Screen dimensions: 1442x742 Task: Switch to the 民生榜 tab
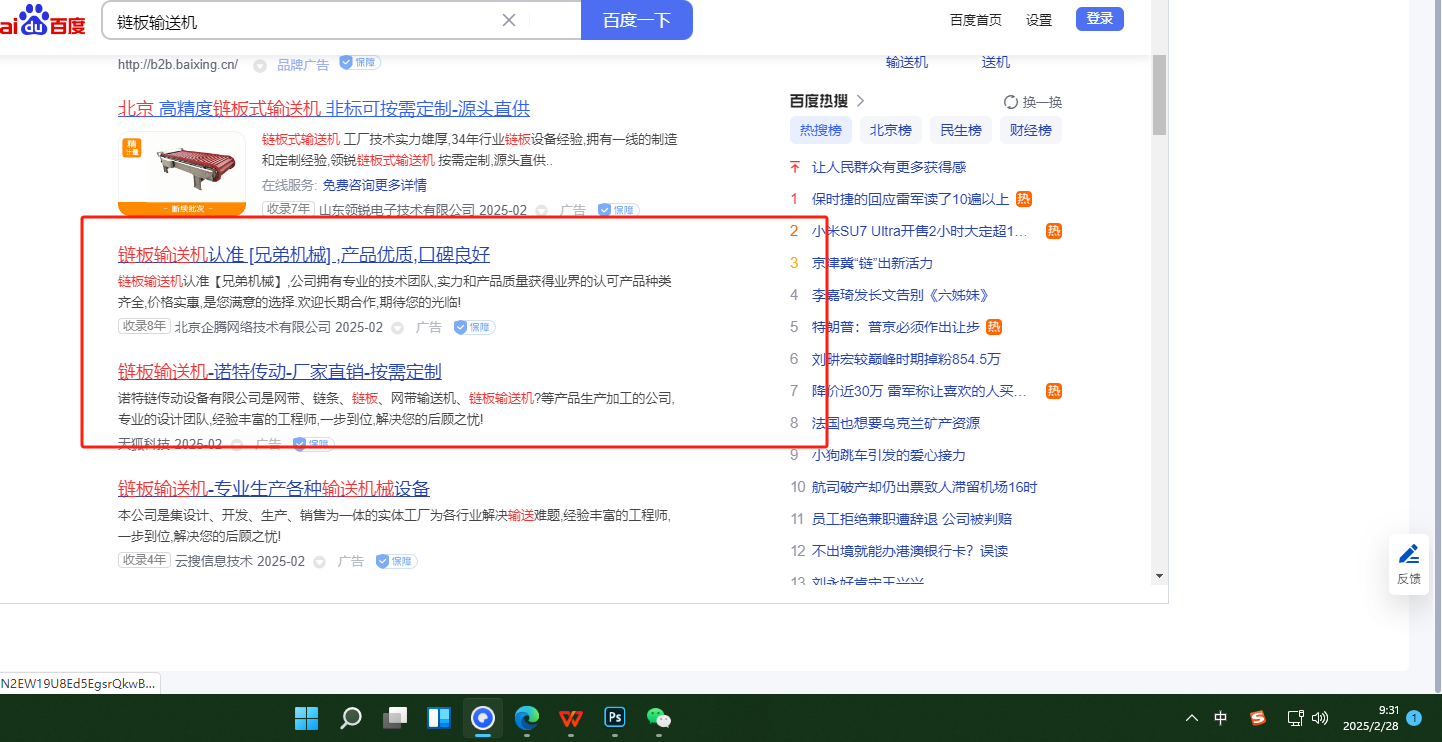coord(960,130)
